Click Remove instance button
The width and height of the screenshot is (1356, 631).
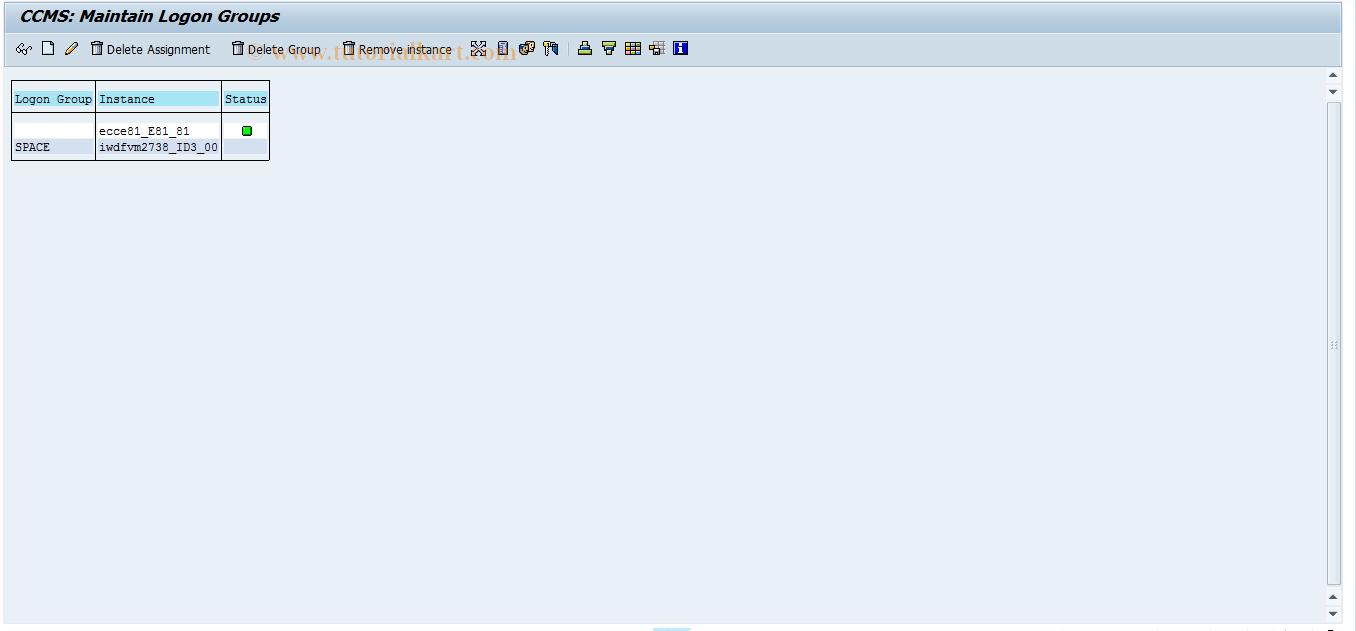(x=397, y=49)
